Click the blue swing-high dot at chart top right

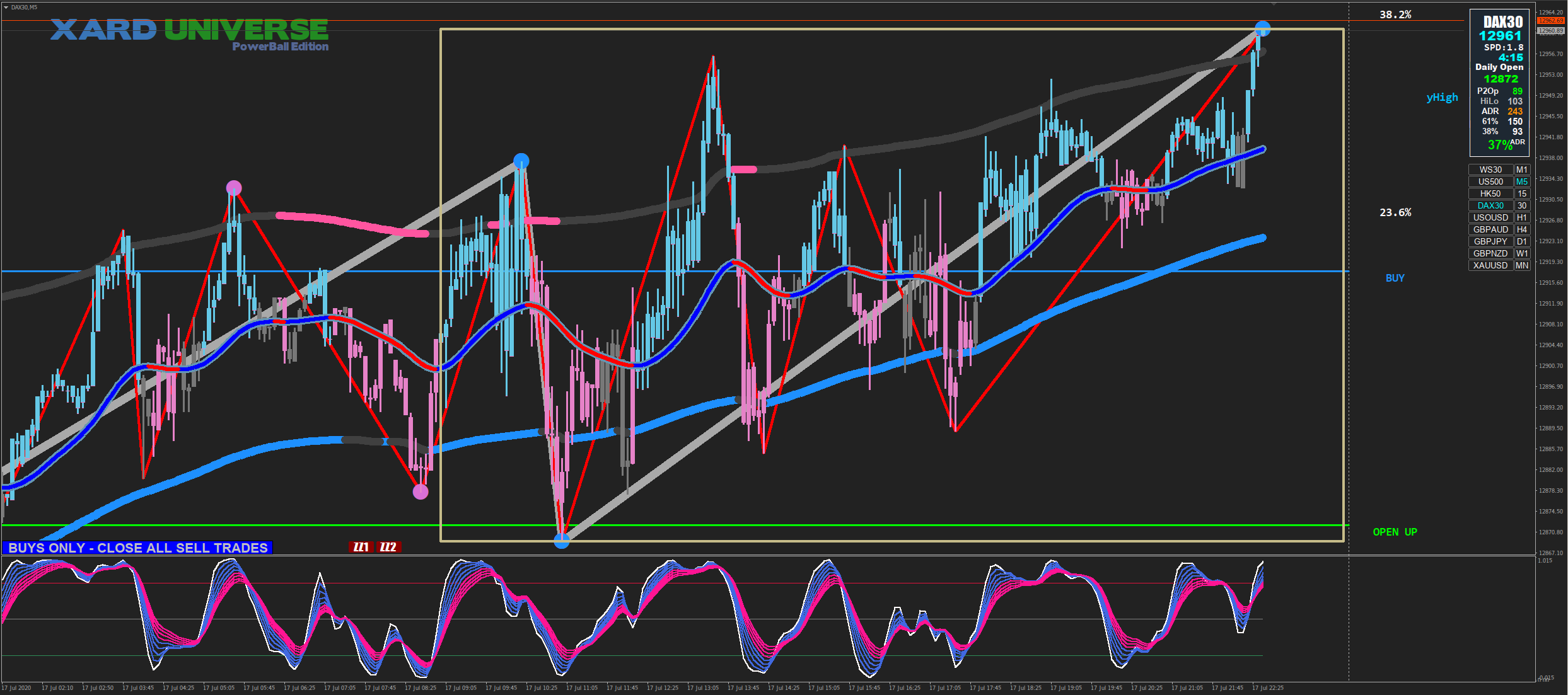(1262, 29)
